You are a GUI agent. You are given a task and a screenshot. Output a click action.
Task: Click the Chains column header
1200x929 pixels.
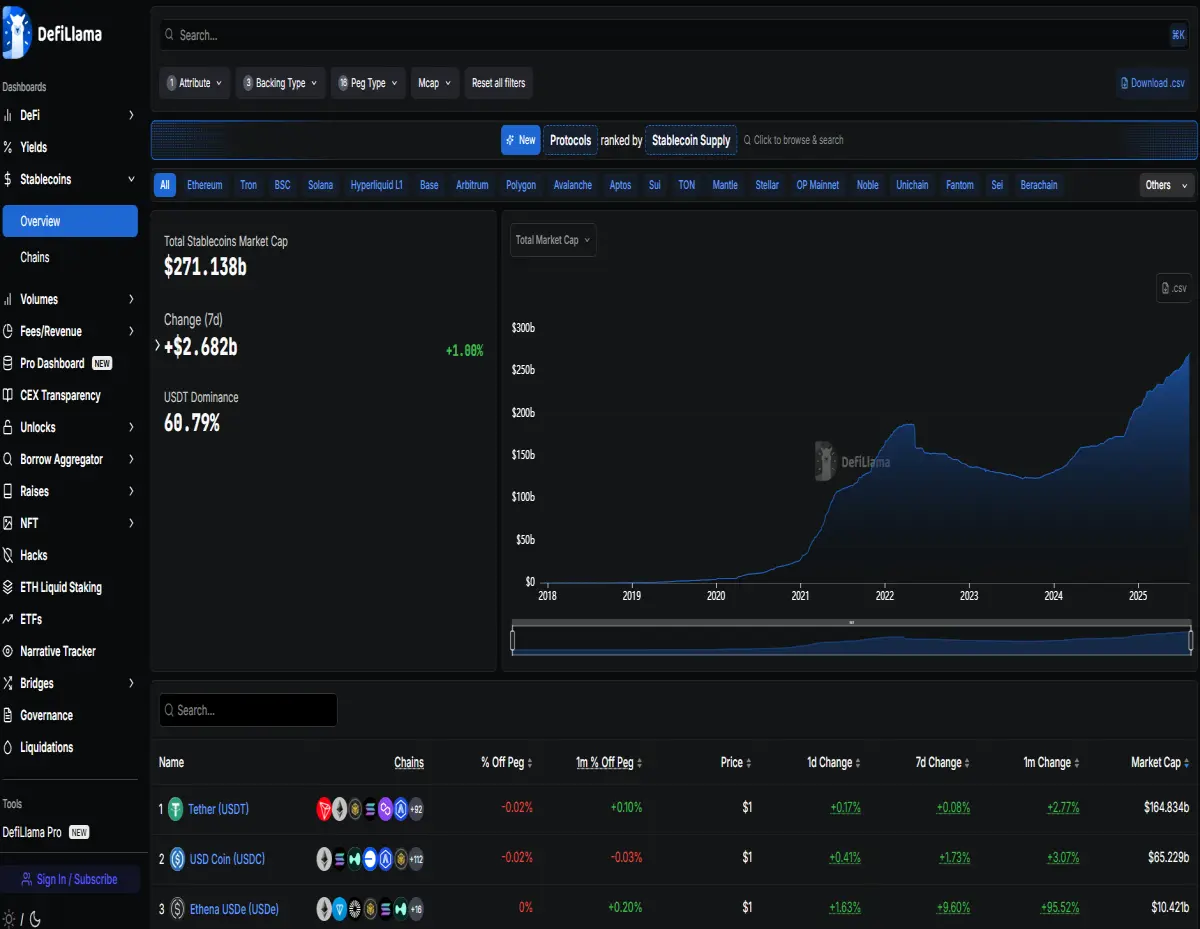409,763
